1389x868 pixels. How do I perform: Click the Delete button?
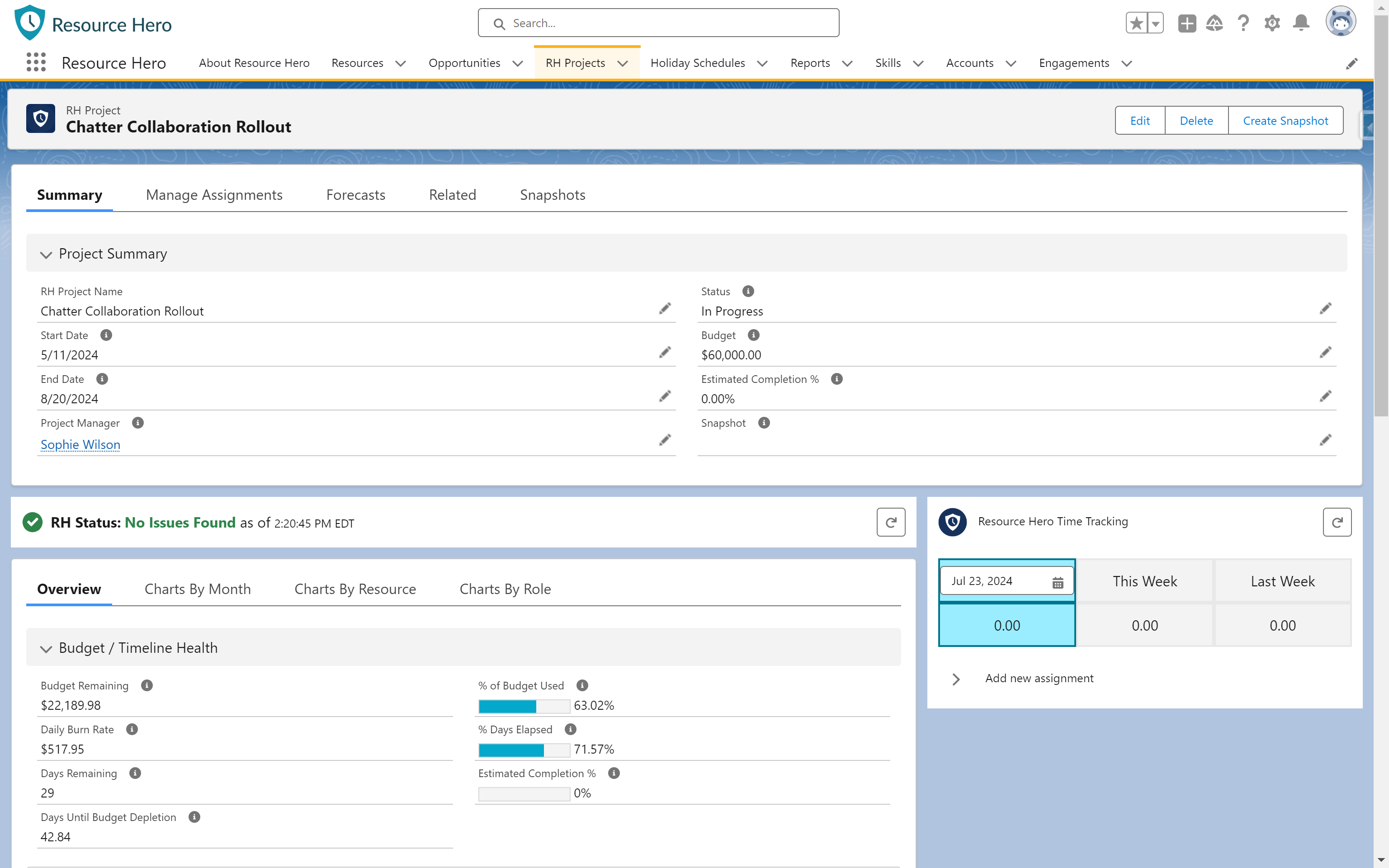point(1196,121)
